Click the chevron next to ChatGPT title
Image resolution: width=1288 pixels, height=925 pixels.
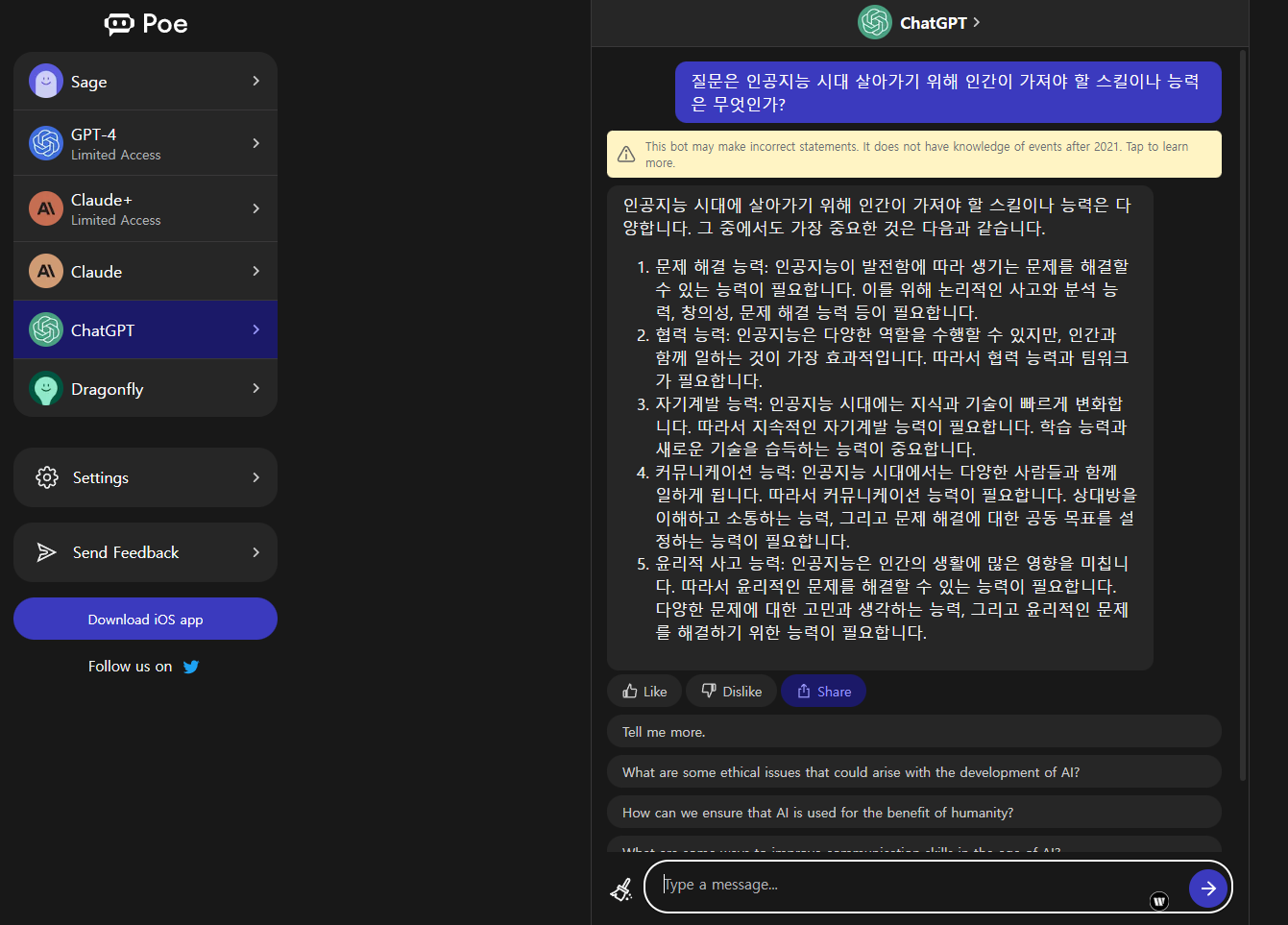[977, 22]
